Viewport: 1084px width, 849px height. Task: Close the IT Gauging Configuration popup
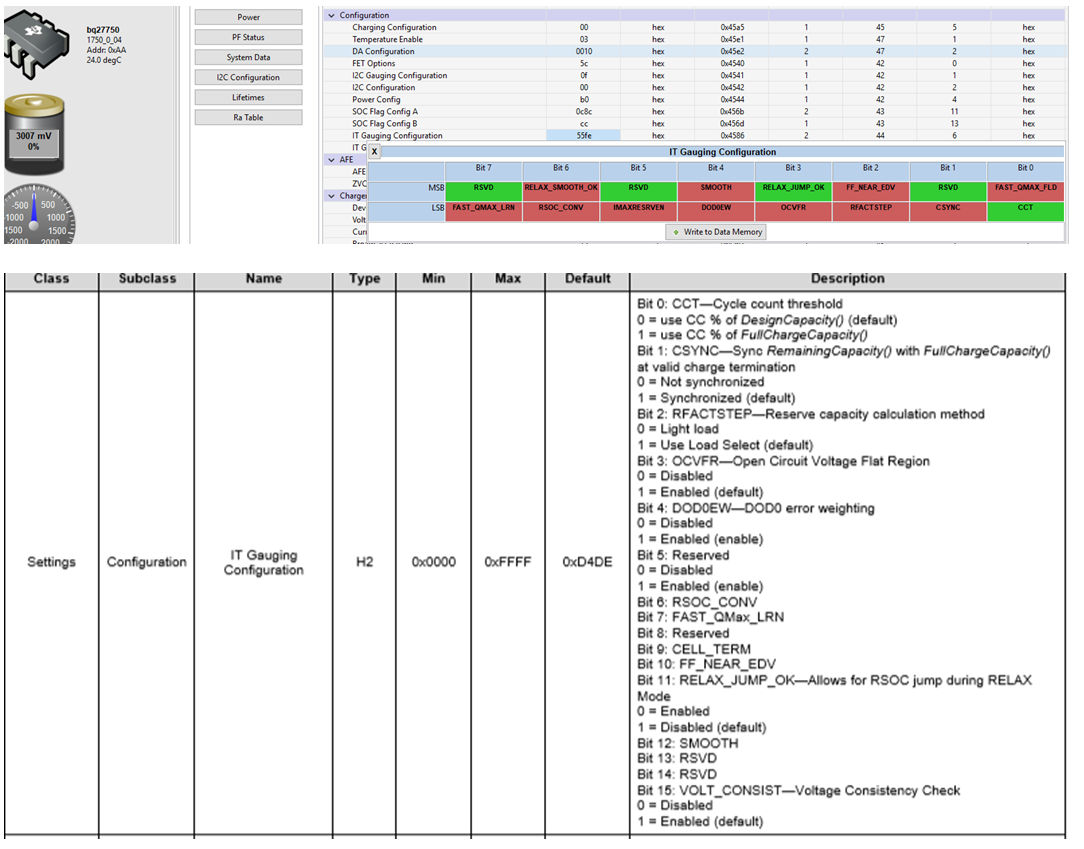[374, 151]
